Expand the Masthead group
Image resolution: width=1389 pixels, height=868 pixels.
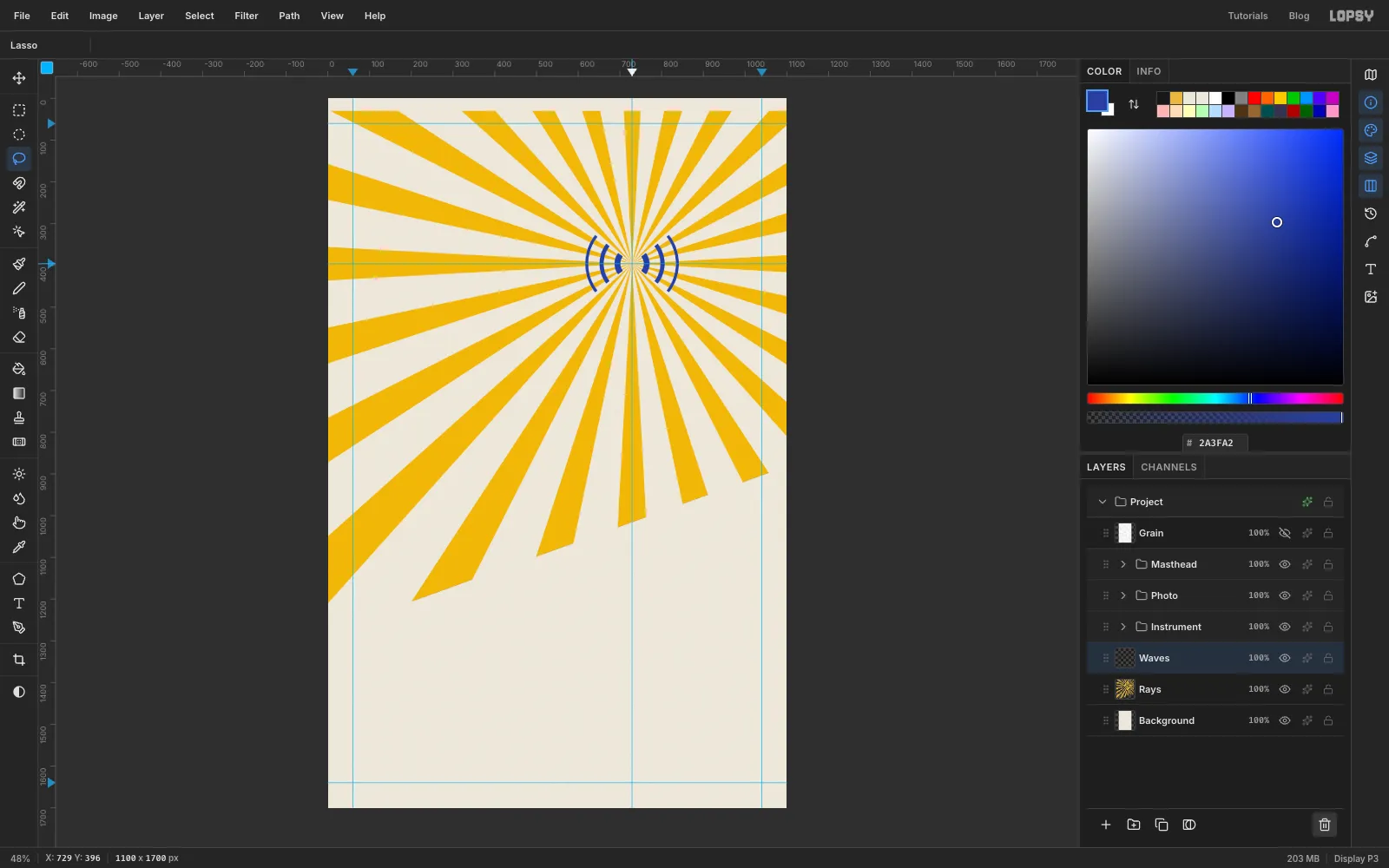tap(1123, 564)
